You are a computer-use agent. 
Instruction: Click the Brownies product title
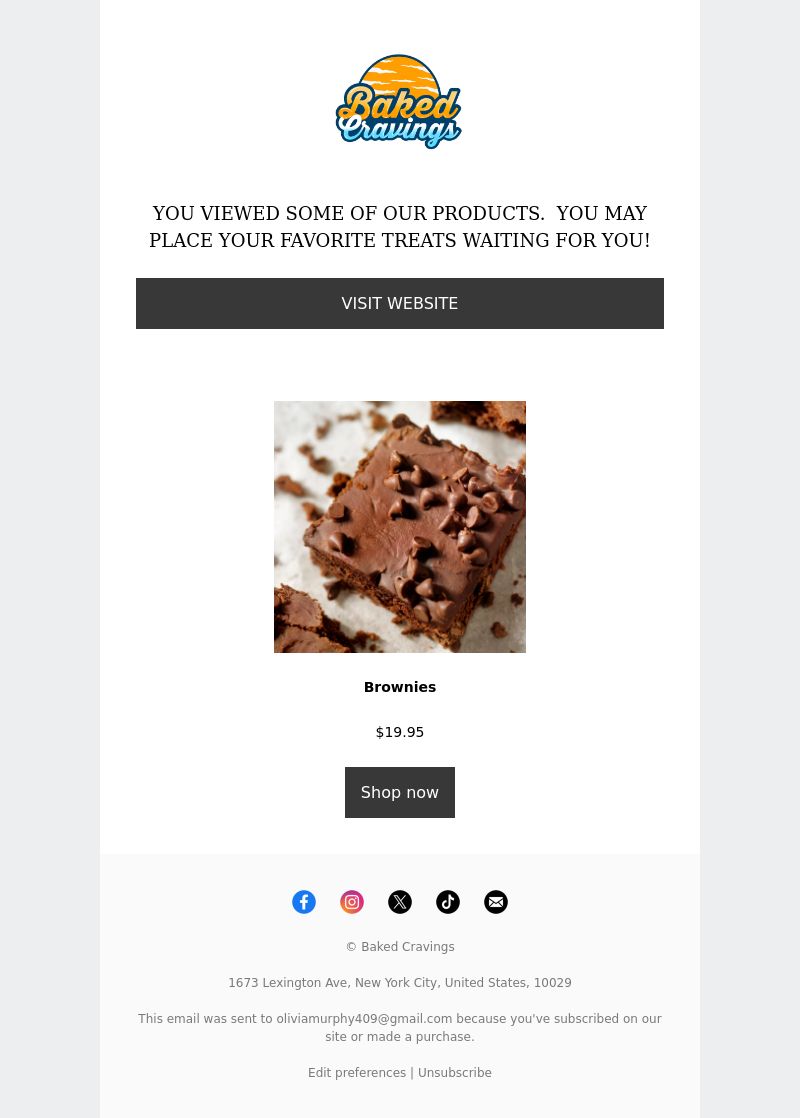[x=400, y=687]
